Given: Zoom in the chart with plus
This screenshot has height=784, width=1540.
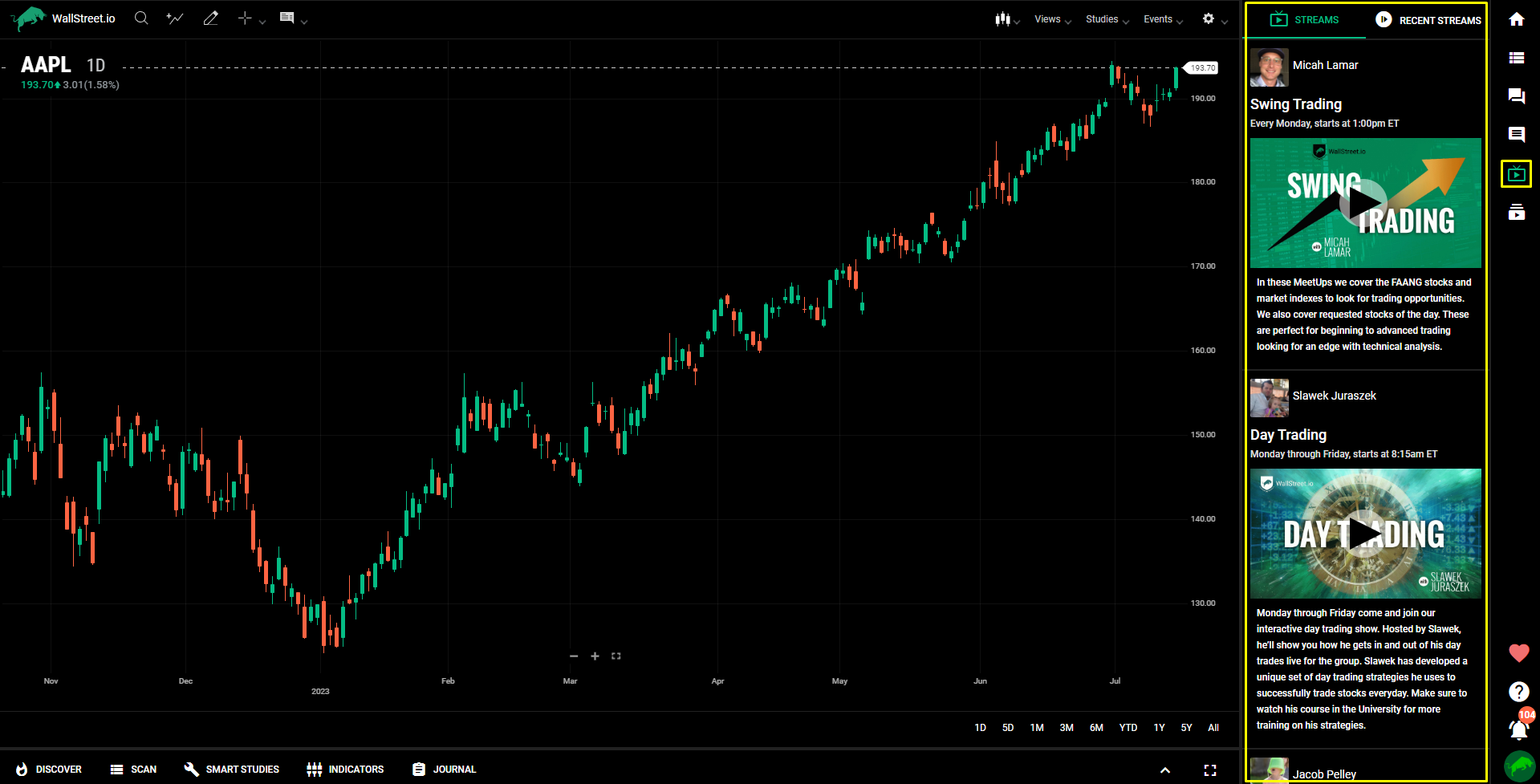Looking at the screenshot, I should coord(595,656).
